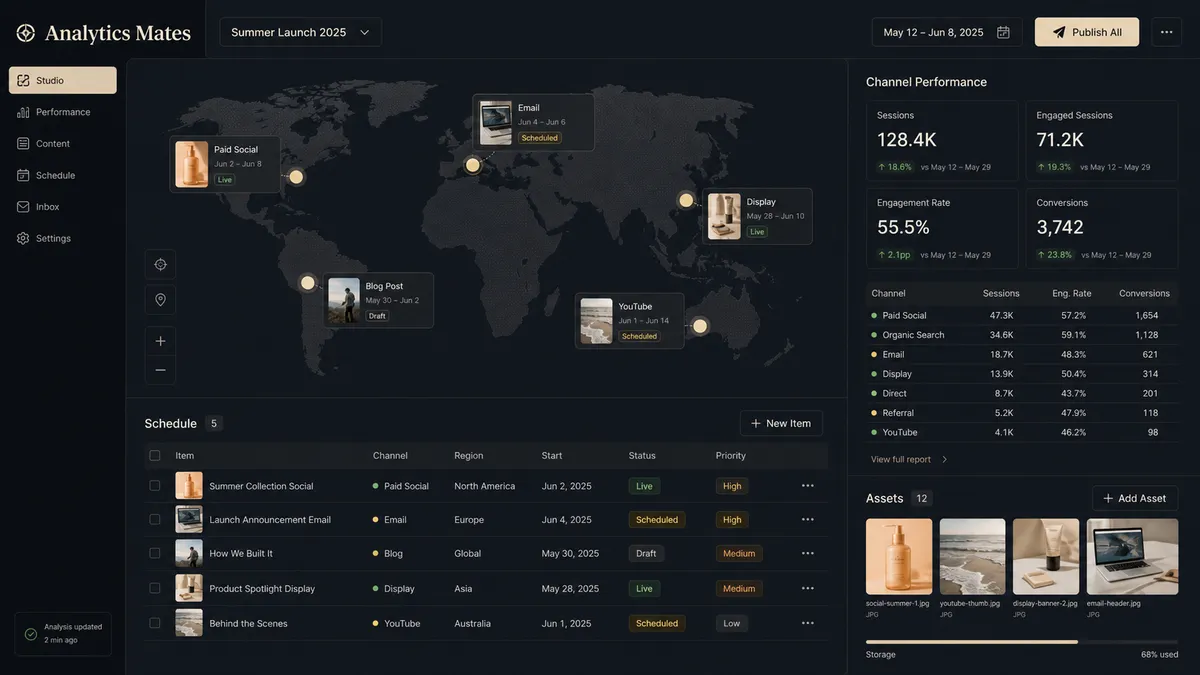Open the Inbox sidebar item
The height and width of the screenshot is (675, 1200).
(63, 207)
